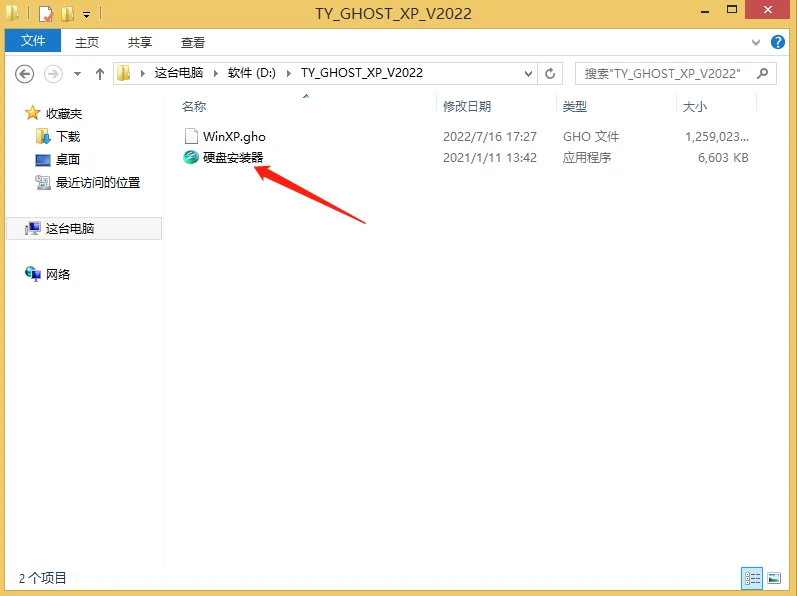797x596 pixels.
Task: Click the 桌面 monitor icon
Action: (43, 160)
